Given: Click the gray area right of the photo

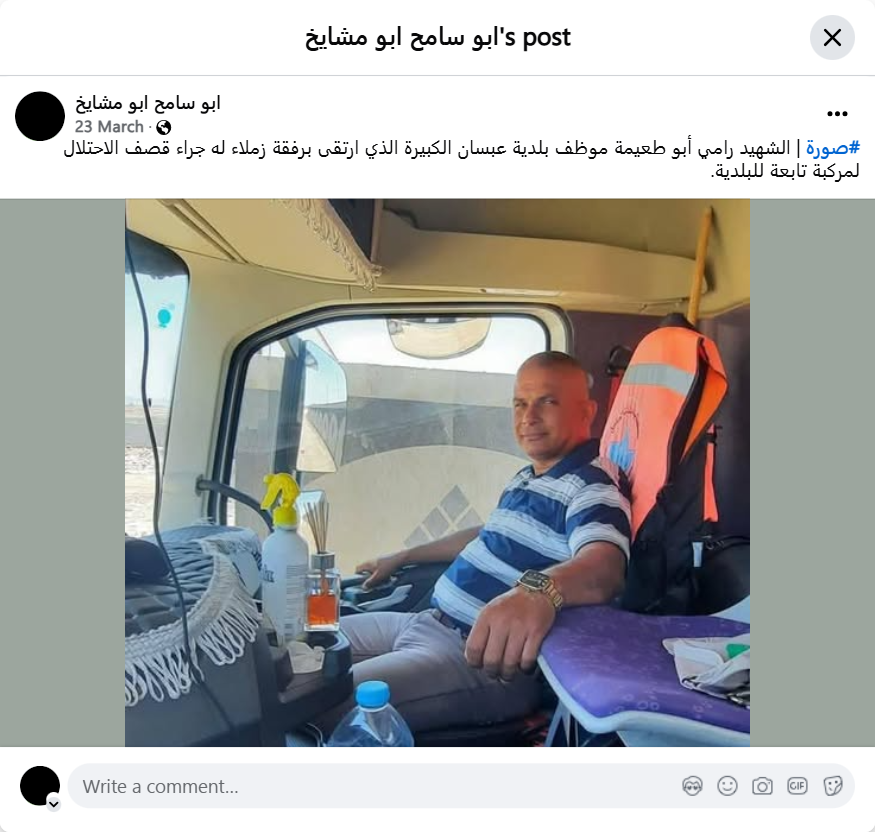Looking at the screenshot, I should pyautogui.click(x=812, y=473).
